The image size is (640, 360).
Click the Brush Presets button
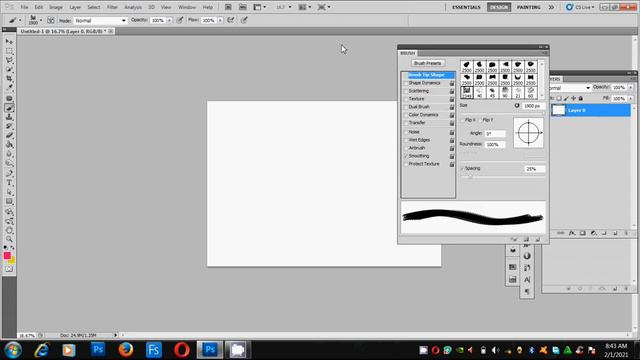(x=427, y=63)
